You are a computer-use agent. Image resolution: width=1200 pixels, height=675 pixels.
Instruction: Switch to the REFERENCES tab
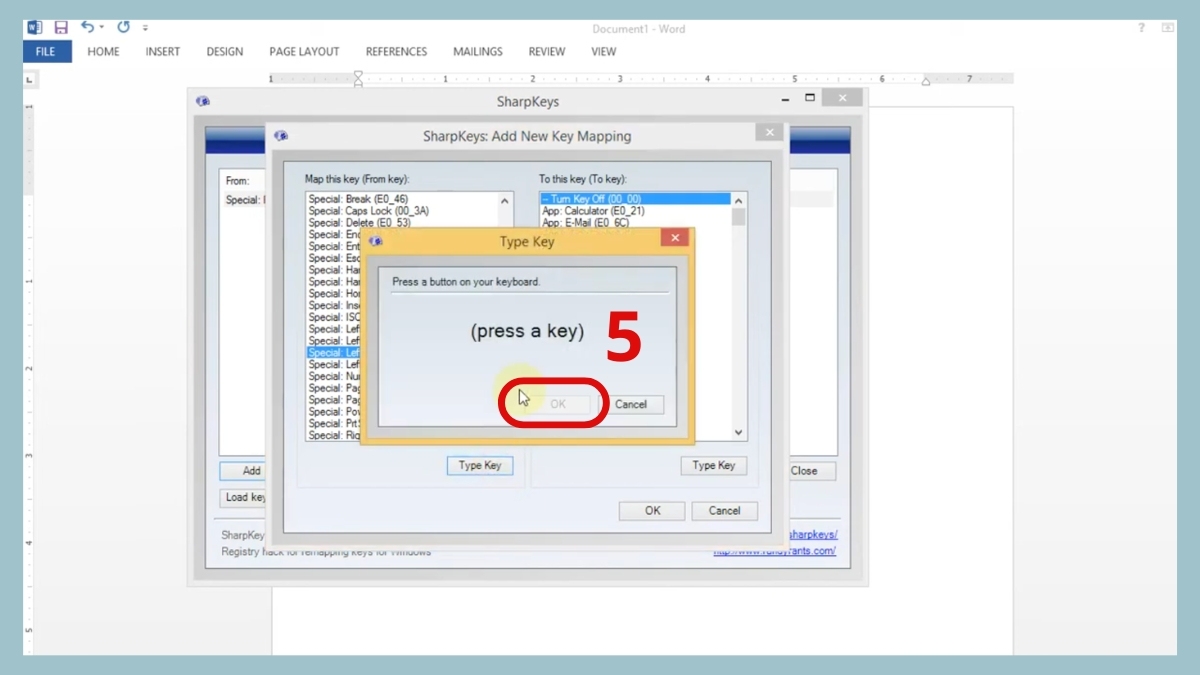pos(396,52)
